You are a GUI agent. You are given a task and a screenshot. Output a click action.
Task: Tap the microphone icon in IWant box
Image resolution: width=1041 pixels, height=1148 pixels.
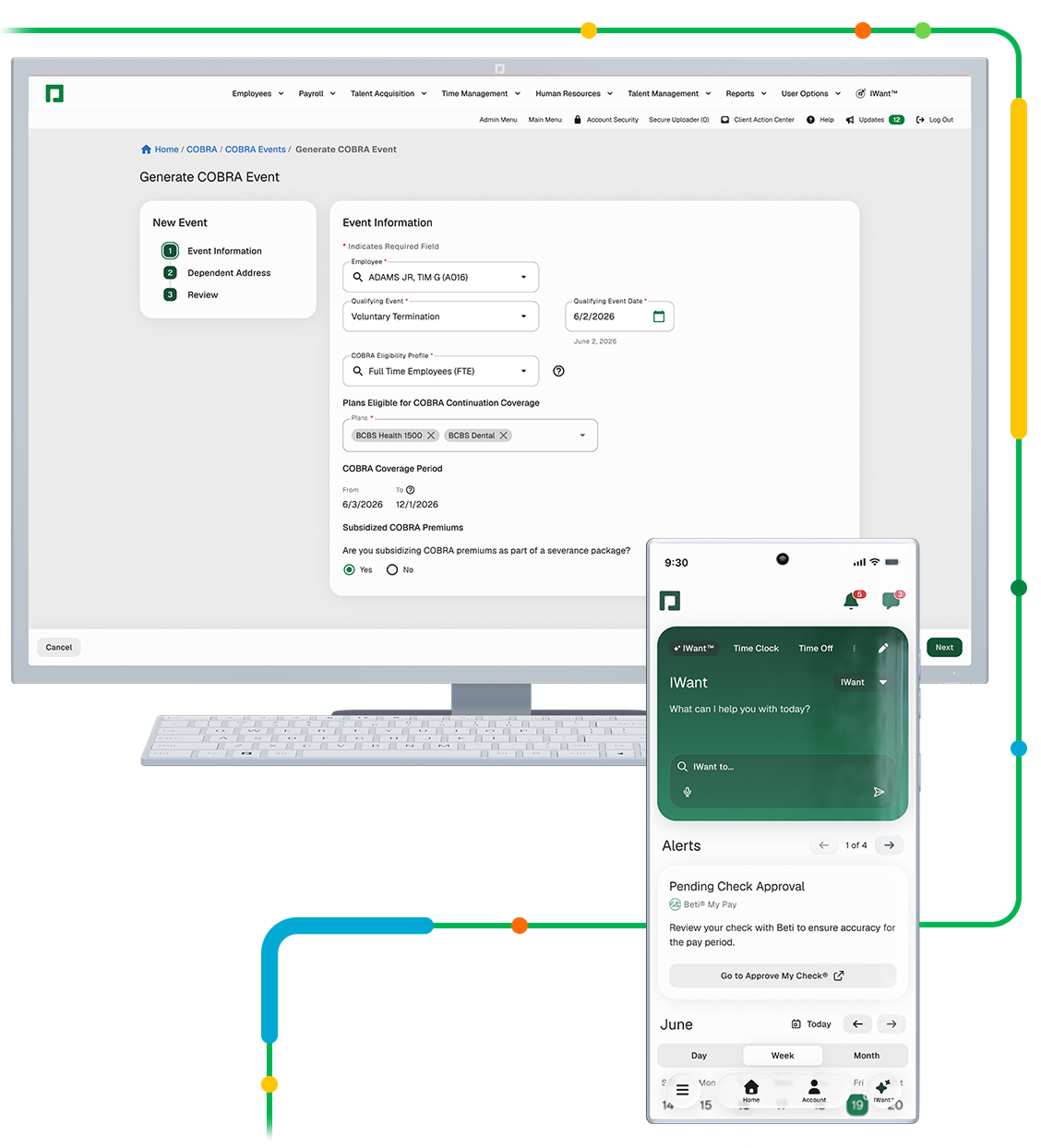click(688, 792)
